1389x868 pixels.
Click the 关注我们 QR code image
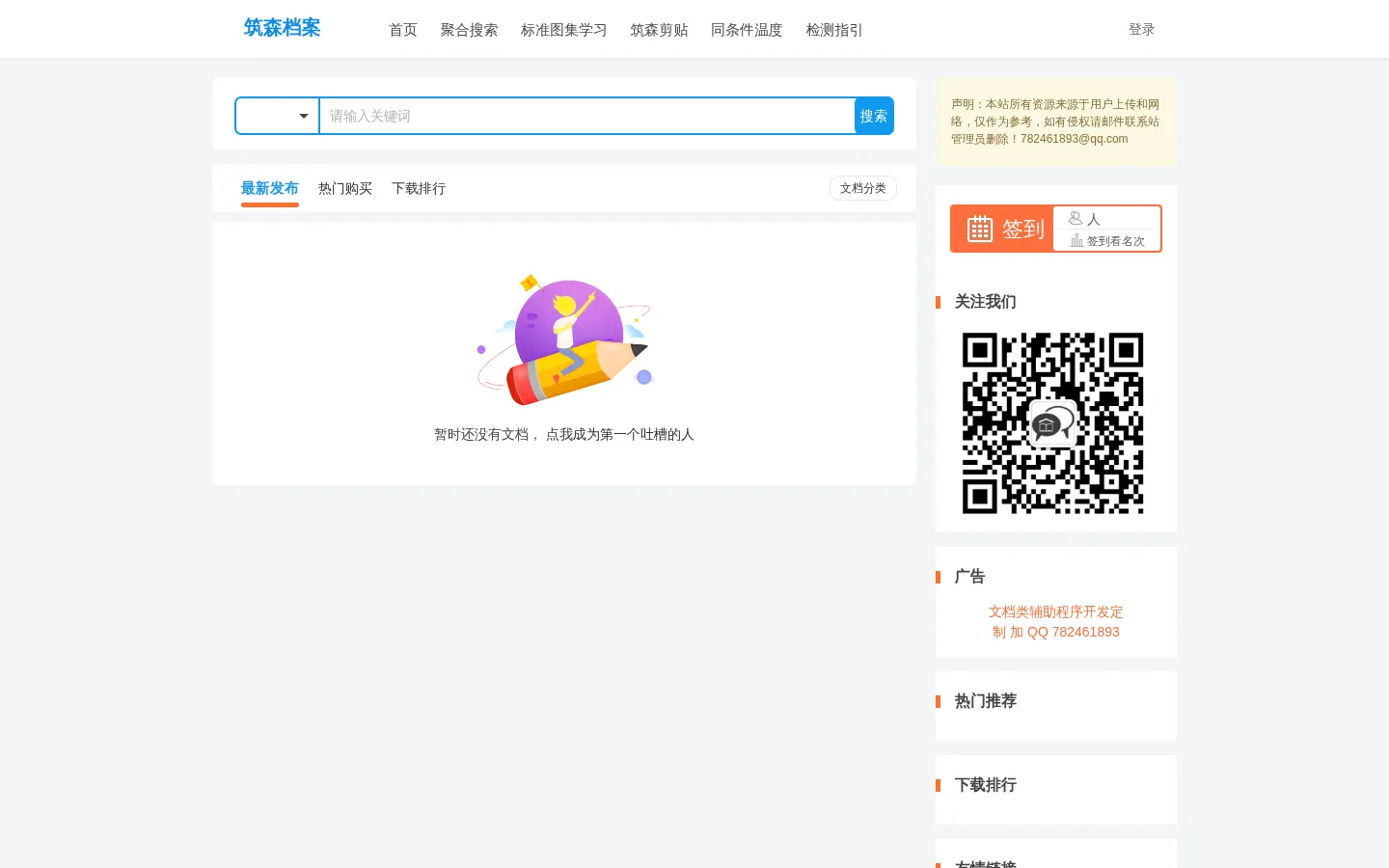click(x=1053, y=423)
